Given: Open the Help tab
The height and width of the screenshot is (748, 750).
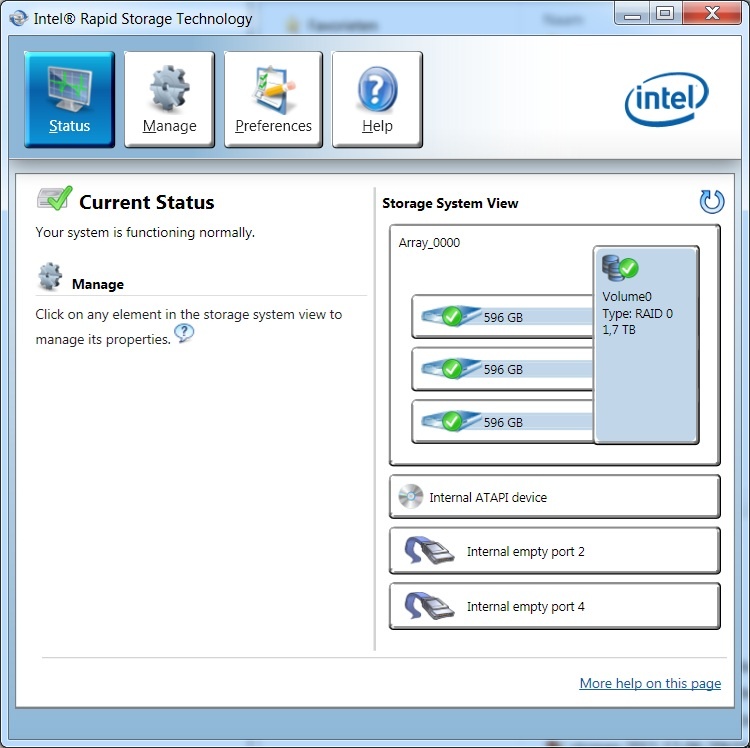Looking at the screenshot, I should pos(377,99).
